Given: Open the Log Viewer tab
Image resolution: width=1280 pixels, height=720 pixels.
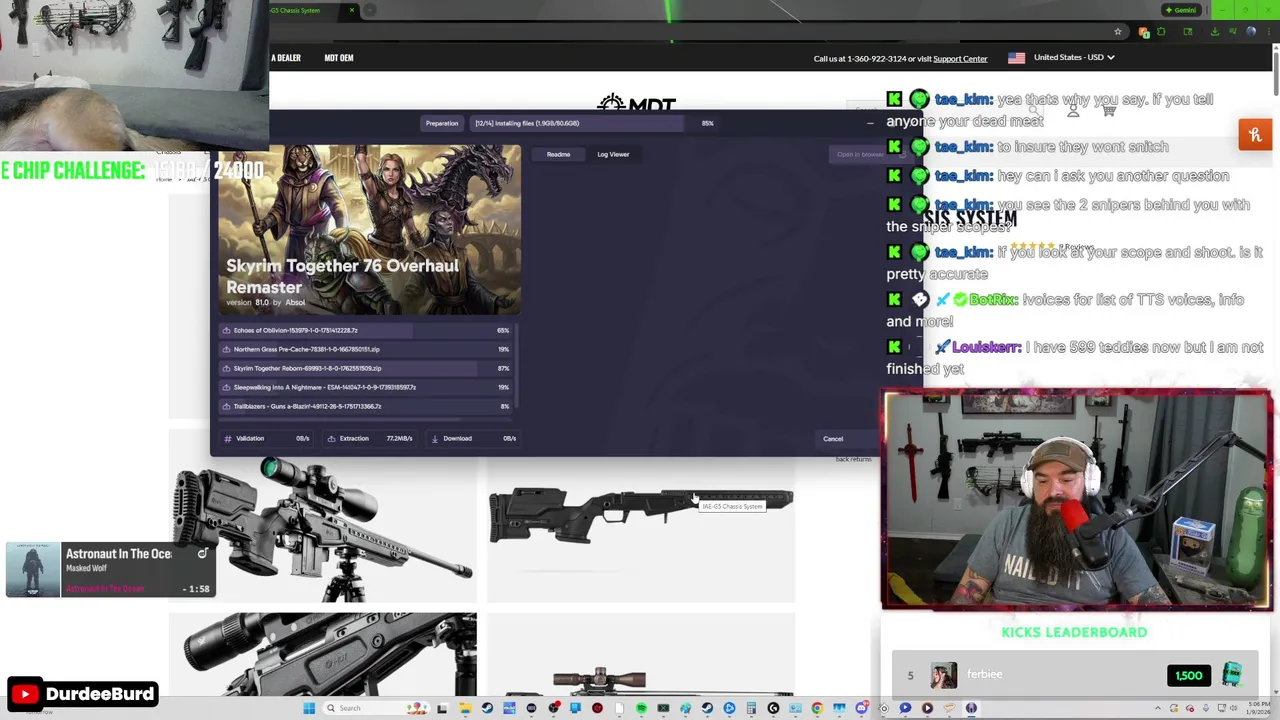Looking at the screenshot, I should (613, 154).
